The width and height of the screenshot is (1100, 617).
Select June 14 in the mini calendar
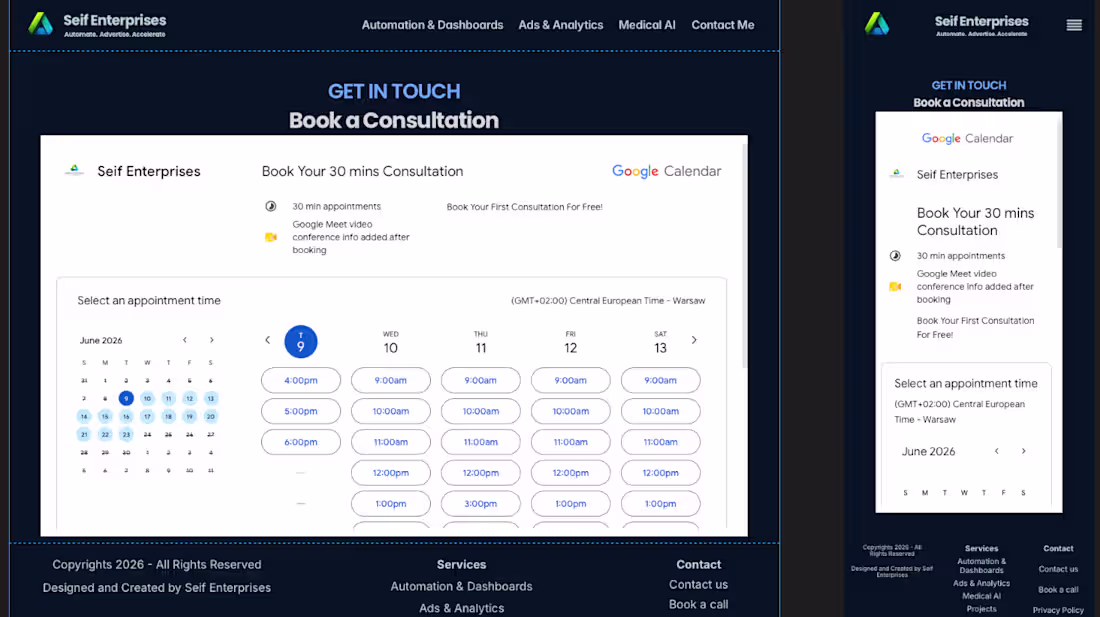(84, 416)
